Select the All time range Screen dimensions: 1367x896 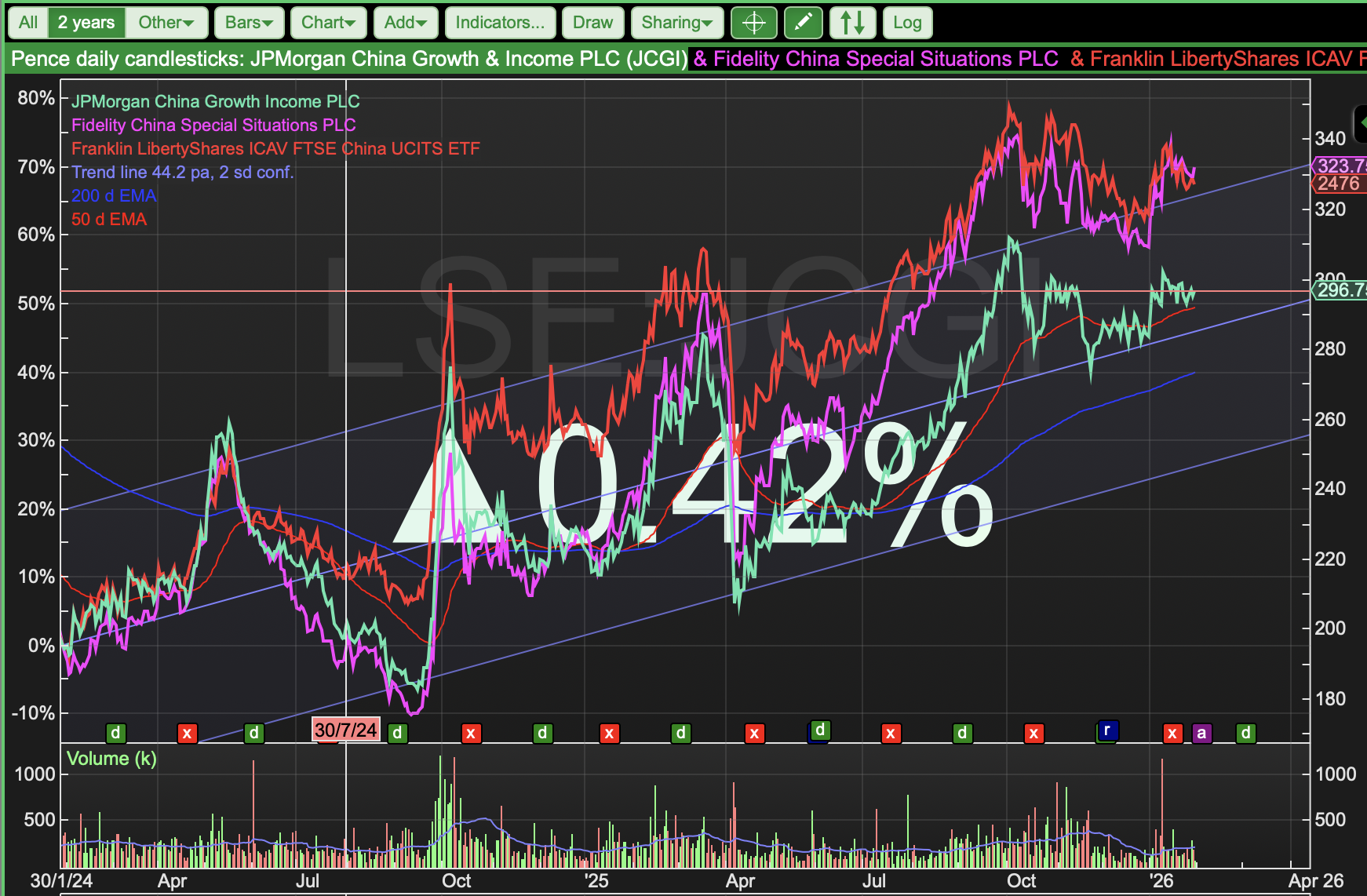(x=28, y=23)
